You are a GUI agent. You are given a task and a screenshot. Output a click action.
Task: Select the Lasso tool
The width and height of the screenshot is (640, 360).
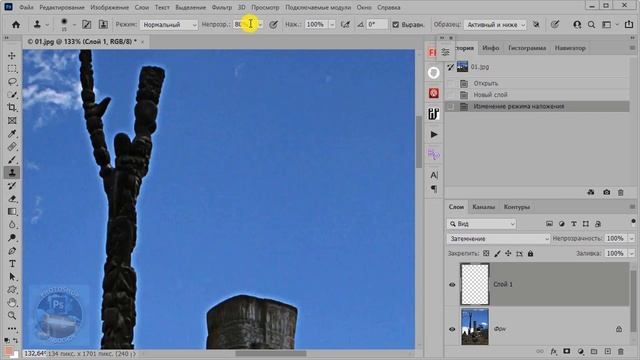point(12,82)
